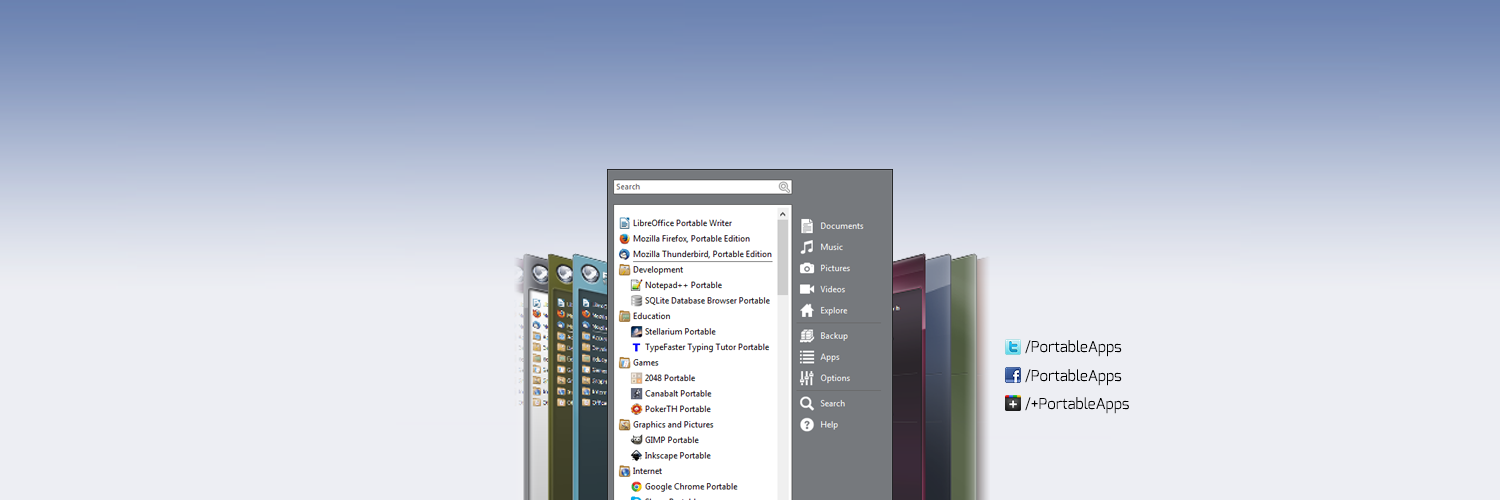Open the Backup menu
The height and width of the screenshot is (500, 1500).
(824, 336)
